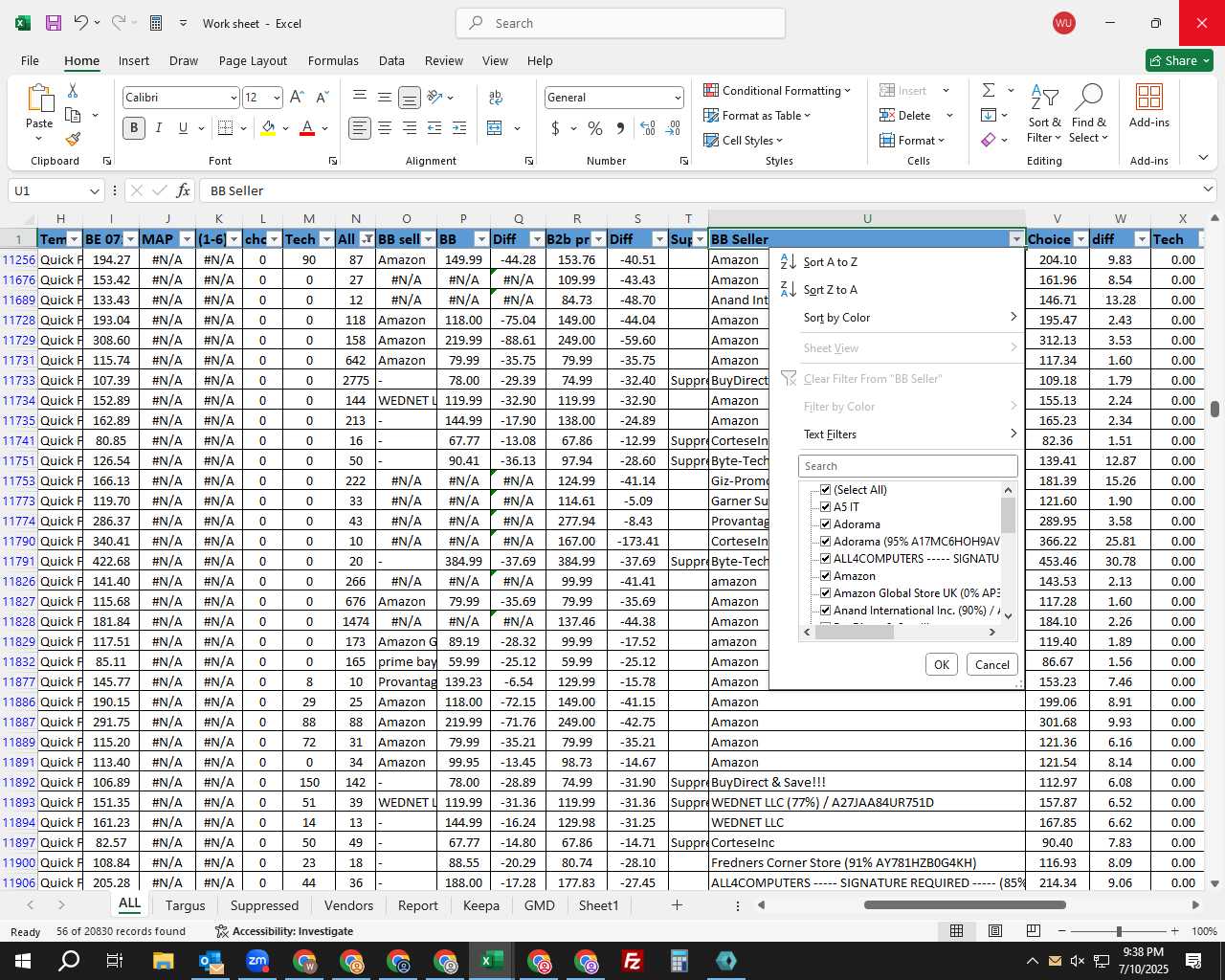Open Sort & Filter tool

tap(1044, 114)
